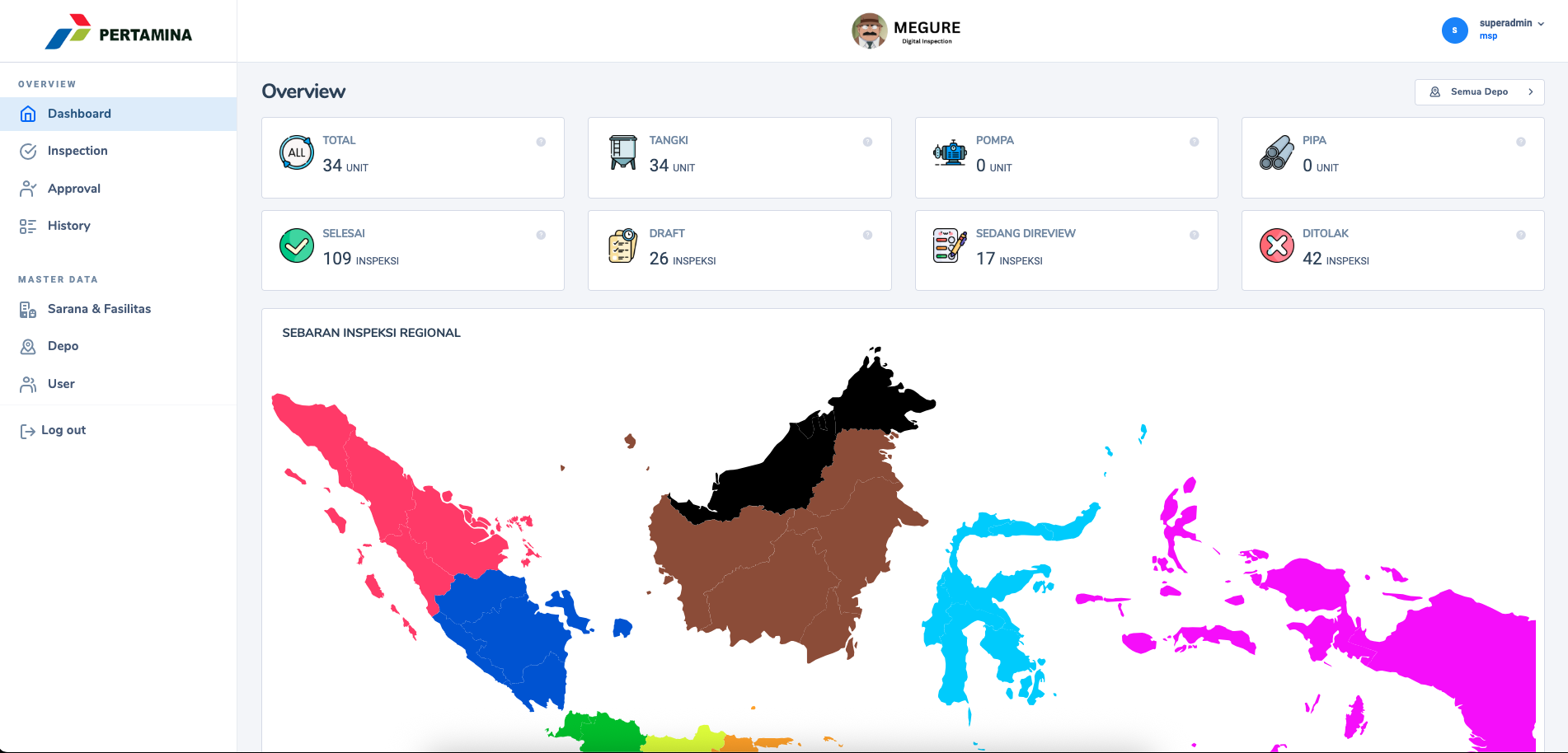This screenshot has height=753, width=1568.
Task: Click the Draft clipboard icon
Action: click(x=623, y=246)
